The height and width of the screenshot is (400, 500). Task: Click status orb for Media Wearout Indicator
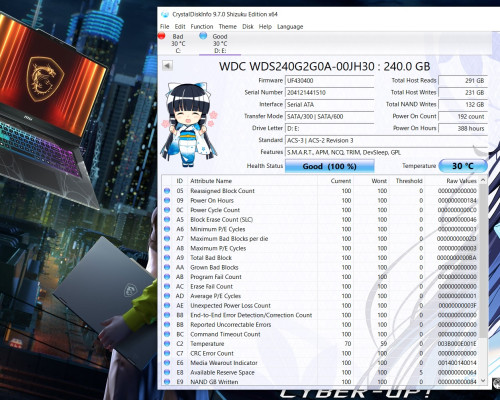[x=167, y=363]
